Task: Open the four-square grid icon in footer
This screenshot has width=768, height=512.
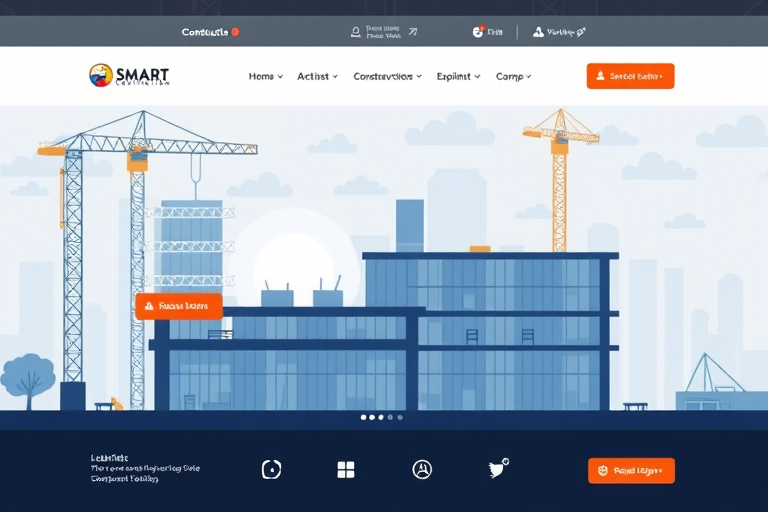Action: [346, 470]
